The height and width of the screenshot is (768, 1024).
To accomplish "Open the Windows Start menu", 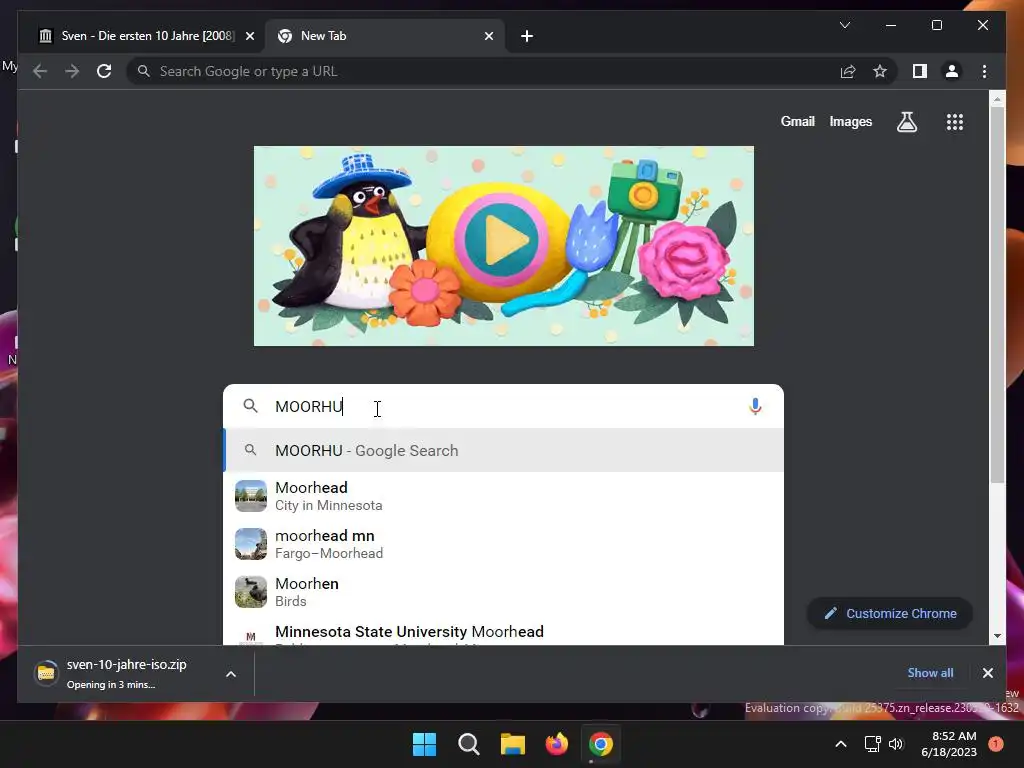I will click(424, 744).
